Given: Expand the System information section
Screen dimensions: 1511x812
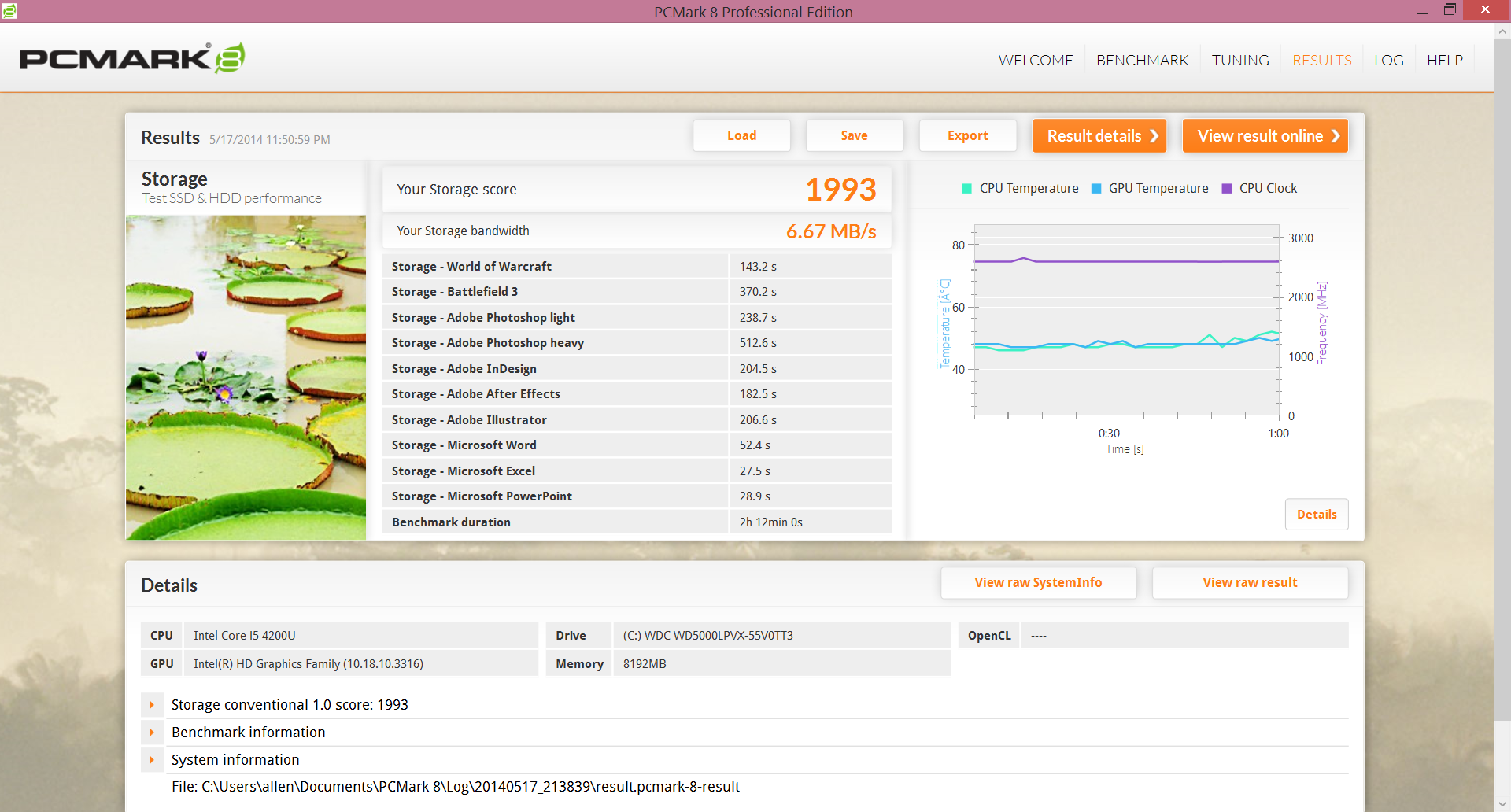Looking at the screenshot, I should click(152, 759).
